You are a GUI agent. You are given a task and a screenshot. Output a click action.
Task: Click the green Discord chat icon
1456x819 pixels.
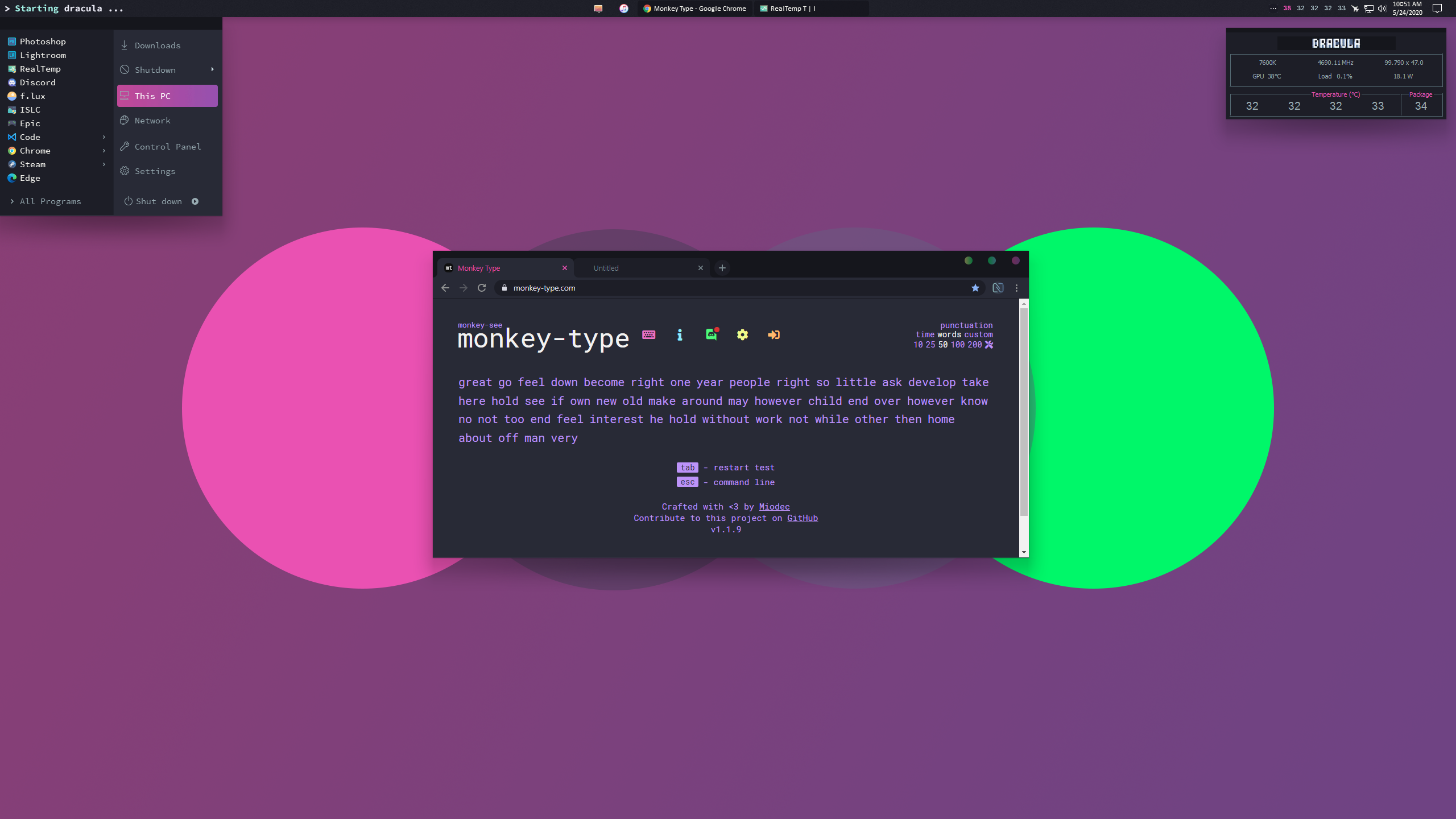[x=711, y=334]
